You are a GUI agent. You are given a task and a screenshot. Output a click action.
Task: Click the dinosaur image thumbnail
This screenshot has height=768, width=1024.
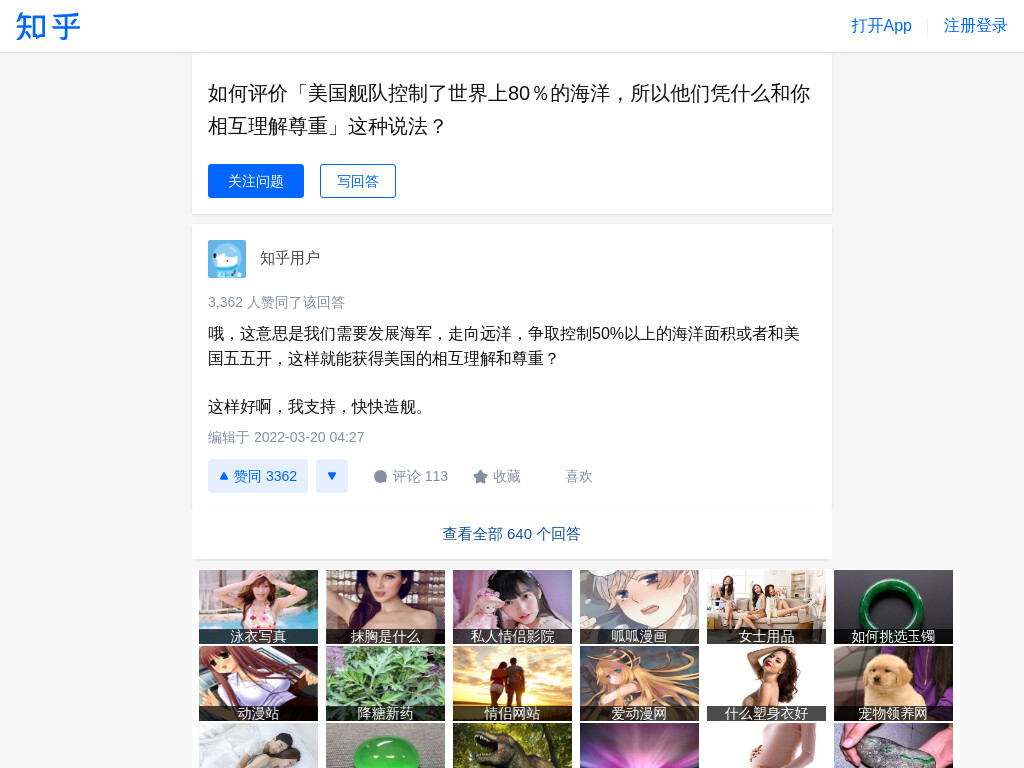coord(513,746)
